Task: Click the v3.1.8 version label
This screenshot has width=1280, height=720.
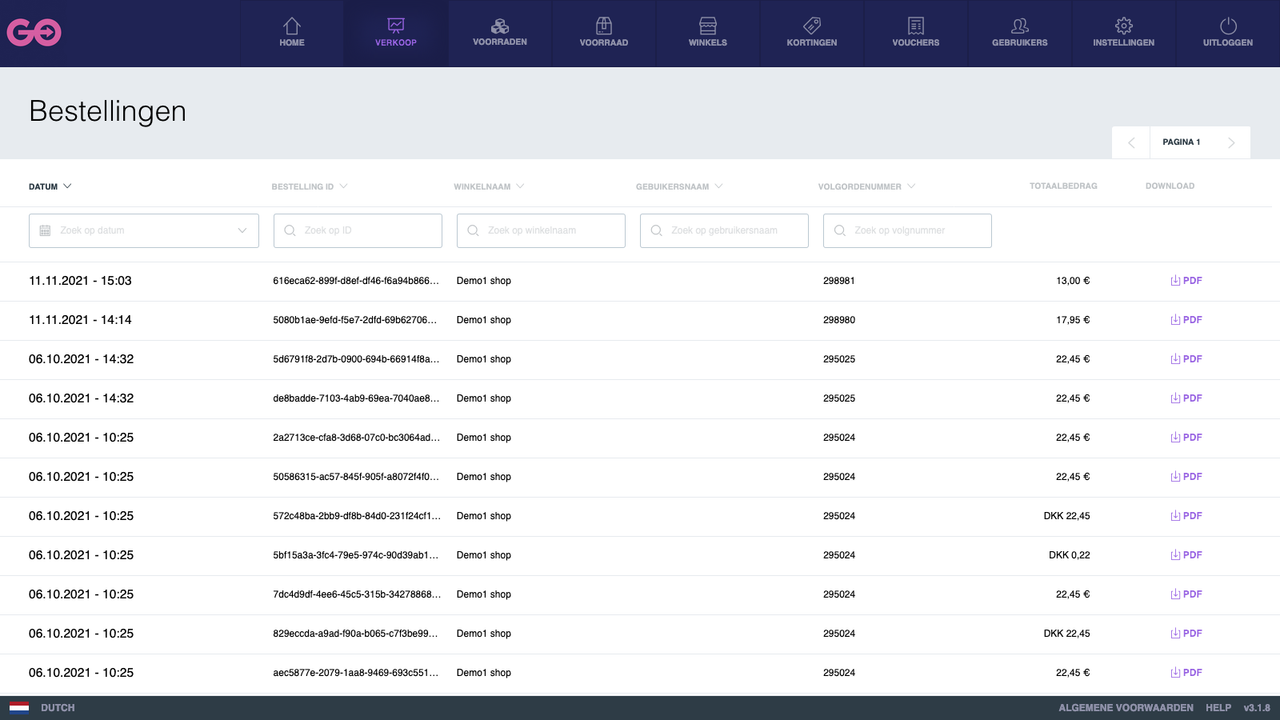Action: (1257, 708)
